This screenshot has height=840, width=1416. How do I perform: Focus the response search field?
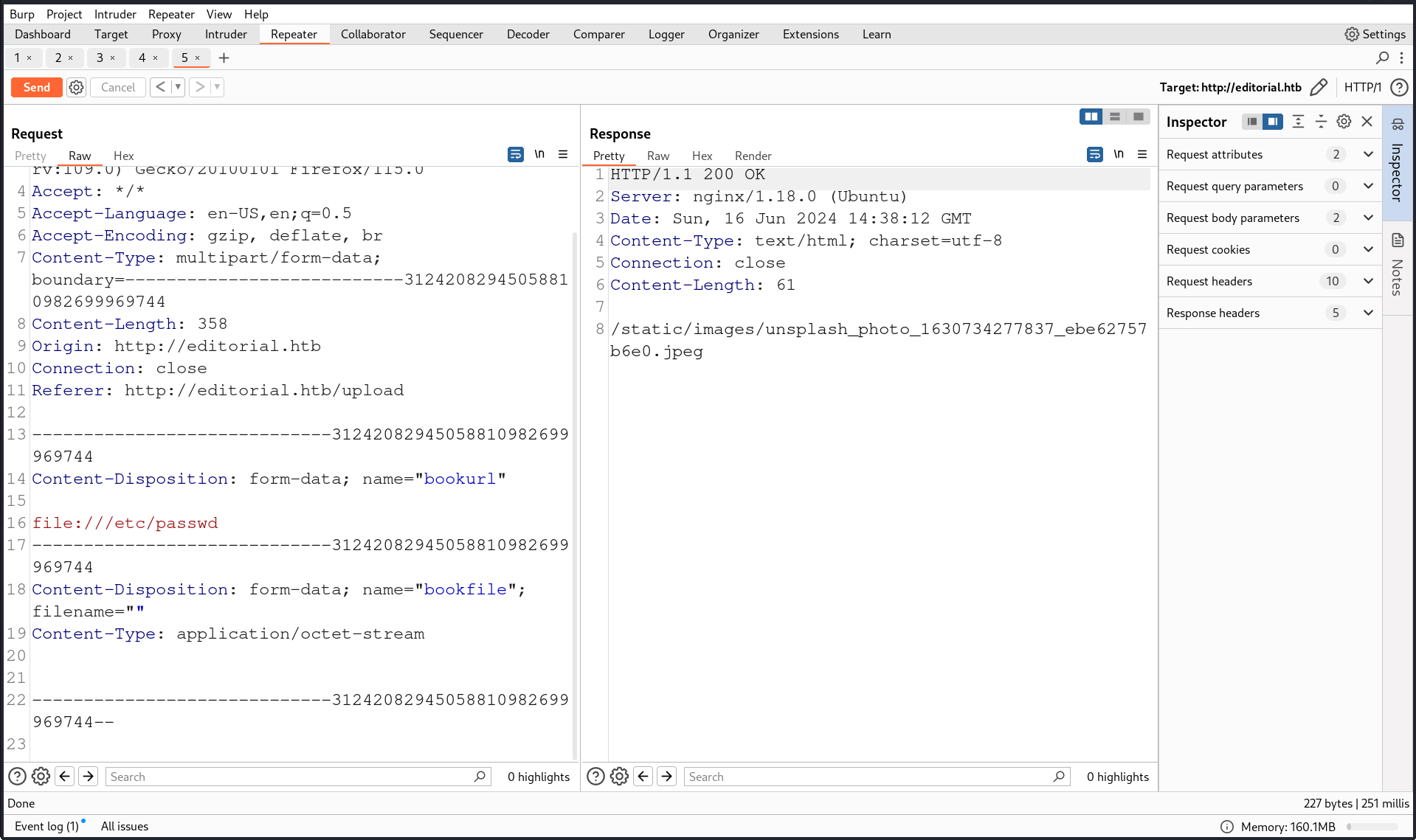[877, 776]
